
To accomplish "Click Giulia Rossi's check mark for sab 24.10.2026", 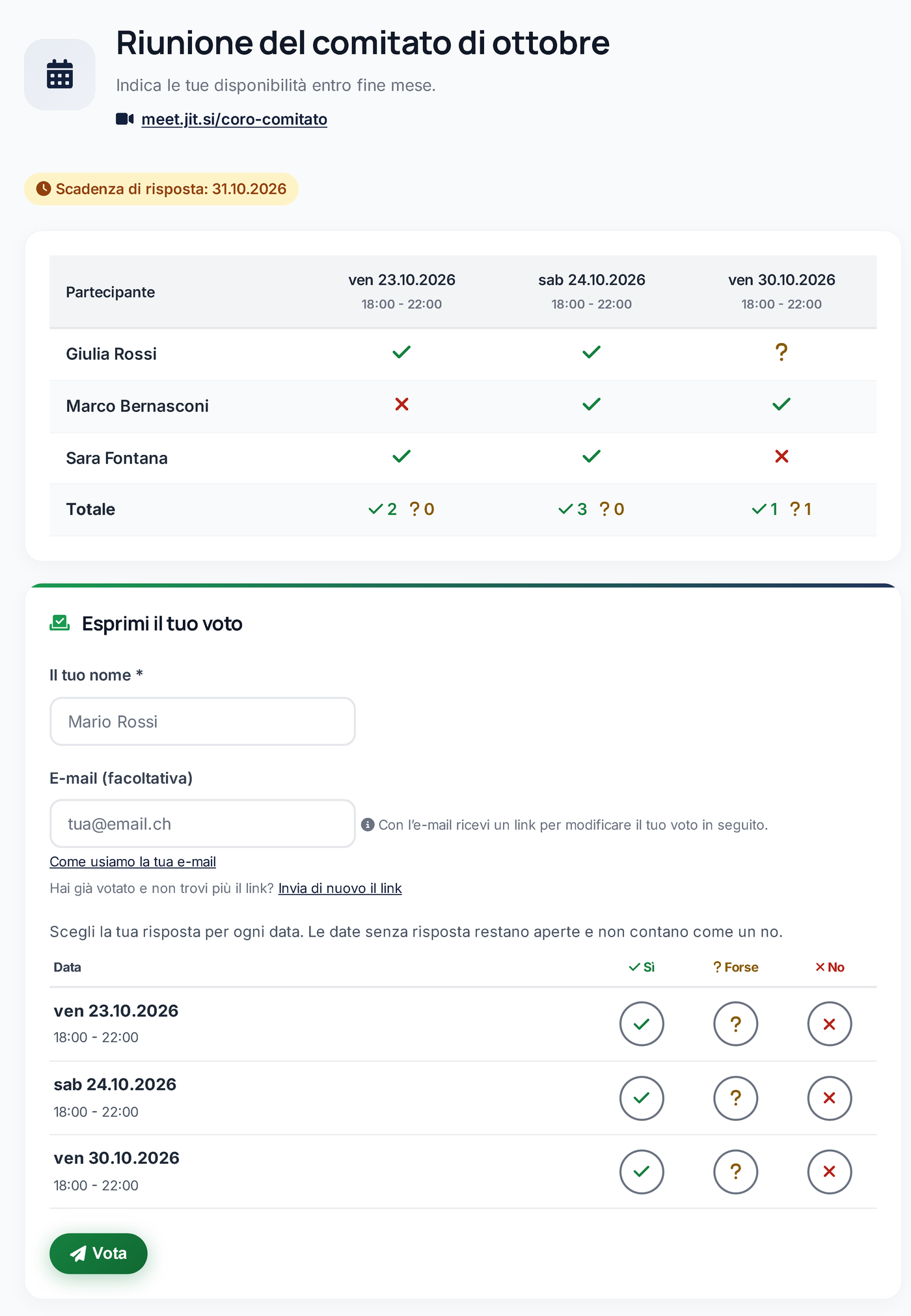I will 591,352.
